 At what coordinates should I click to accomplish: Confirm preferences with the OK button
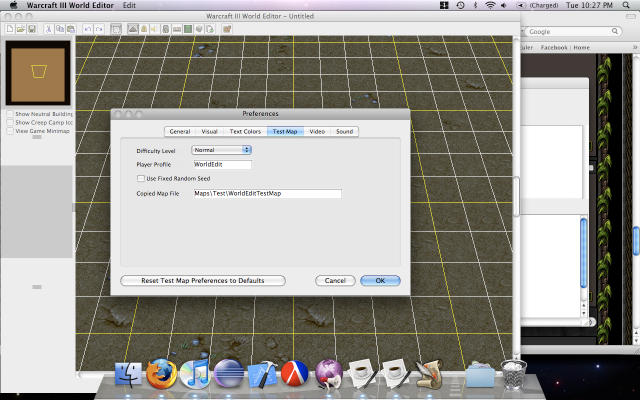tap(380, 280)
